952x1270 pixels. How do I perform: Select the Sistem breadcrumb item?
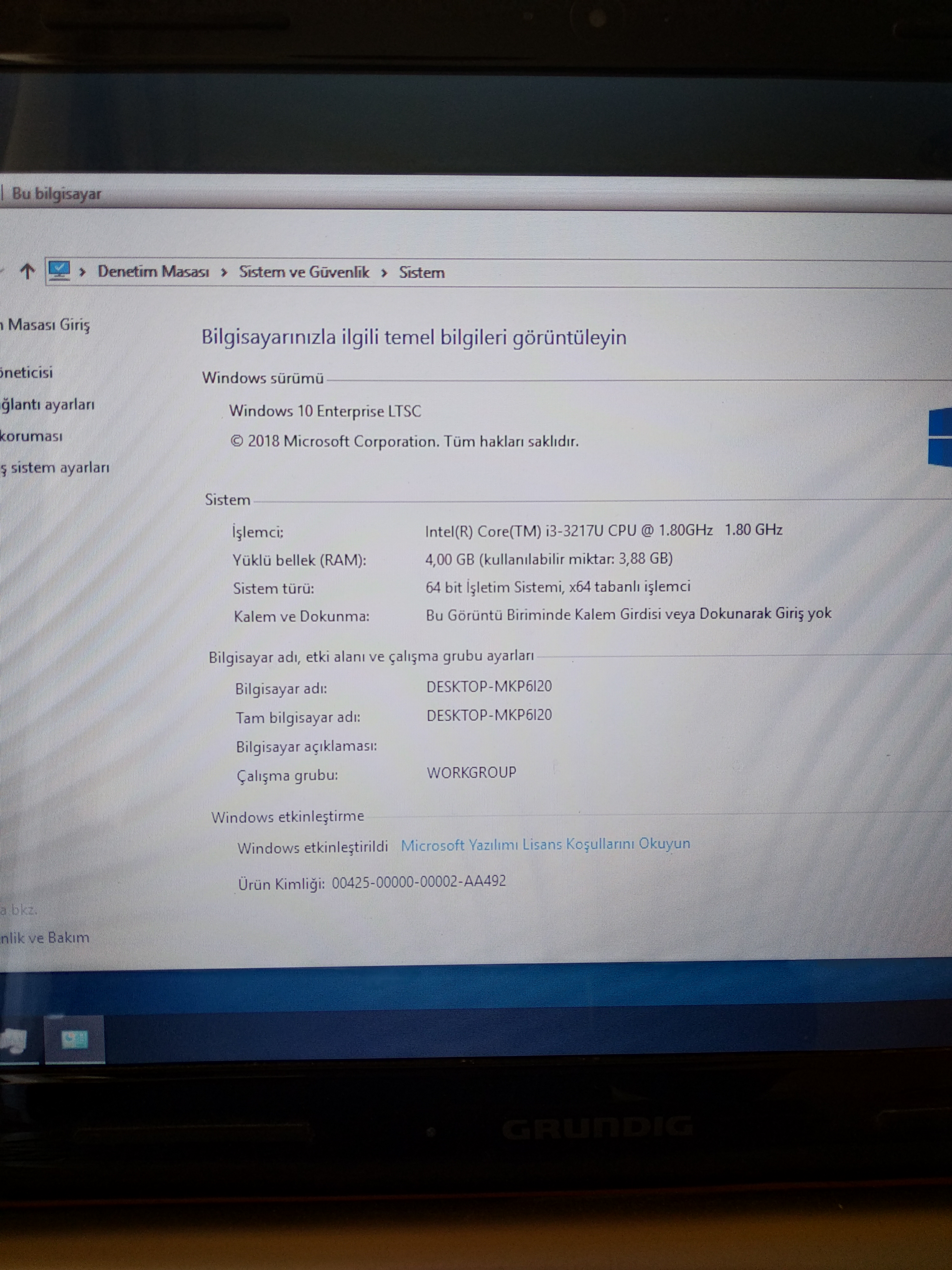click(x=422, y=272)
